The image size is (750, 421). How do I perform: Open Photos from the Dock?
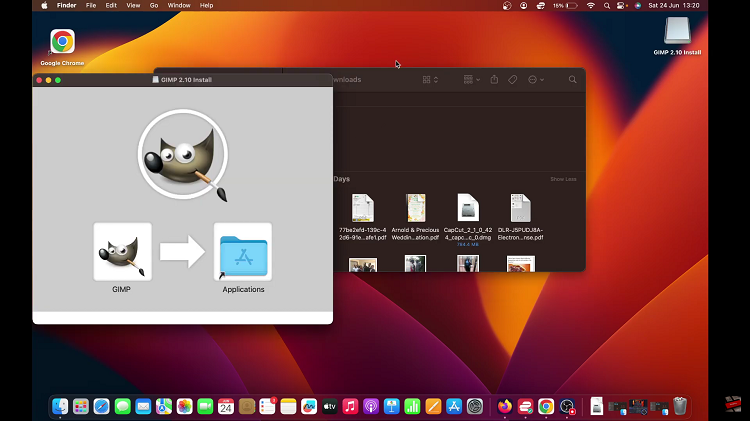pyautogui.click(x=185, y=407)
